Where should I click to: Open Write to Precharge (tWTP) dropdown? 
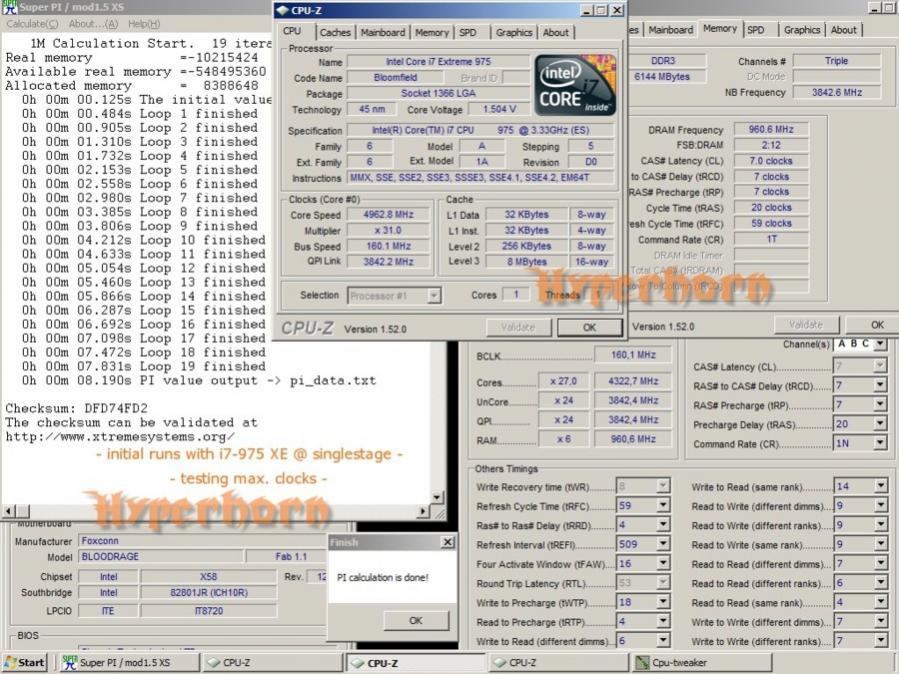click(663, 602)
